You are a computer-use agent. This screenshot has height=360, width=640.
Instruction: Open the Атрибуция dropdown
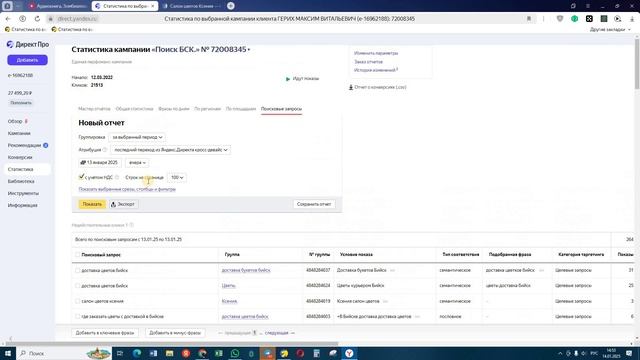point(170,150)
